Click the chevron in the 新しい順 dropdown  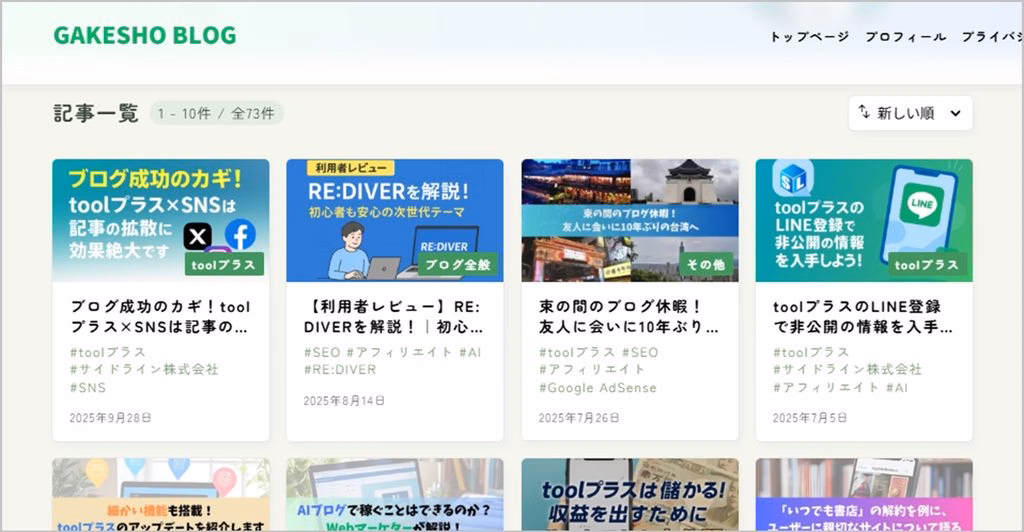click(955, 114)
